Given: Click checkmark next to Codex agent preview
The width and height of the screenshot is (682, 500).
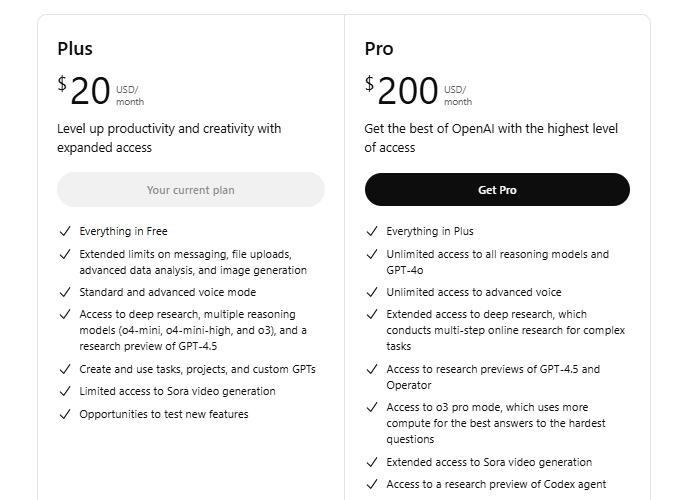Looking at the screenshot, I should [372, 484].
